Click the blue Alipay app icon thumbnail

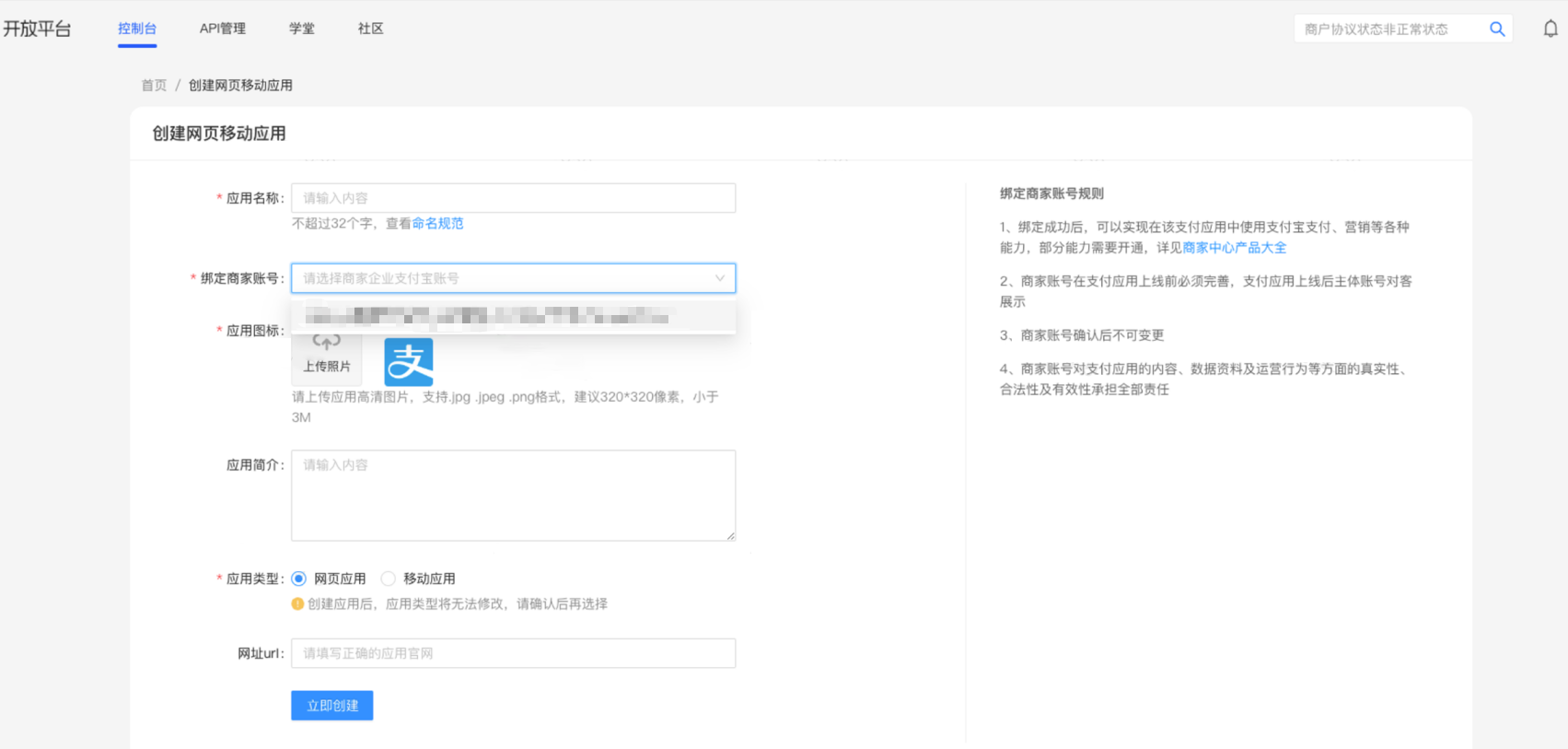click(408, 362)
